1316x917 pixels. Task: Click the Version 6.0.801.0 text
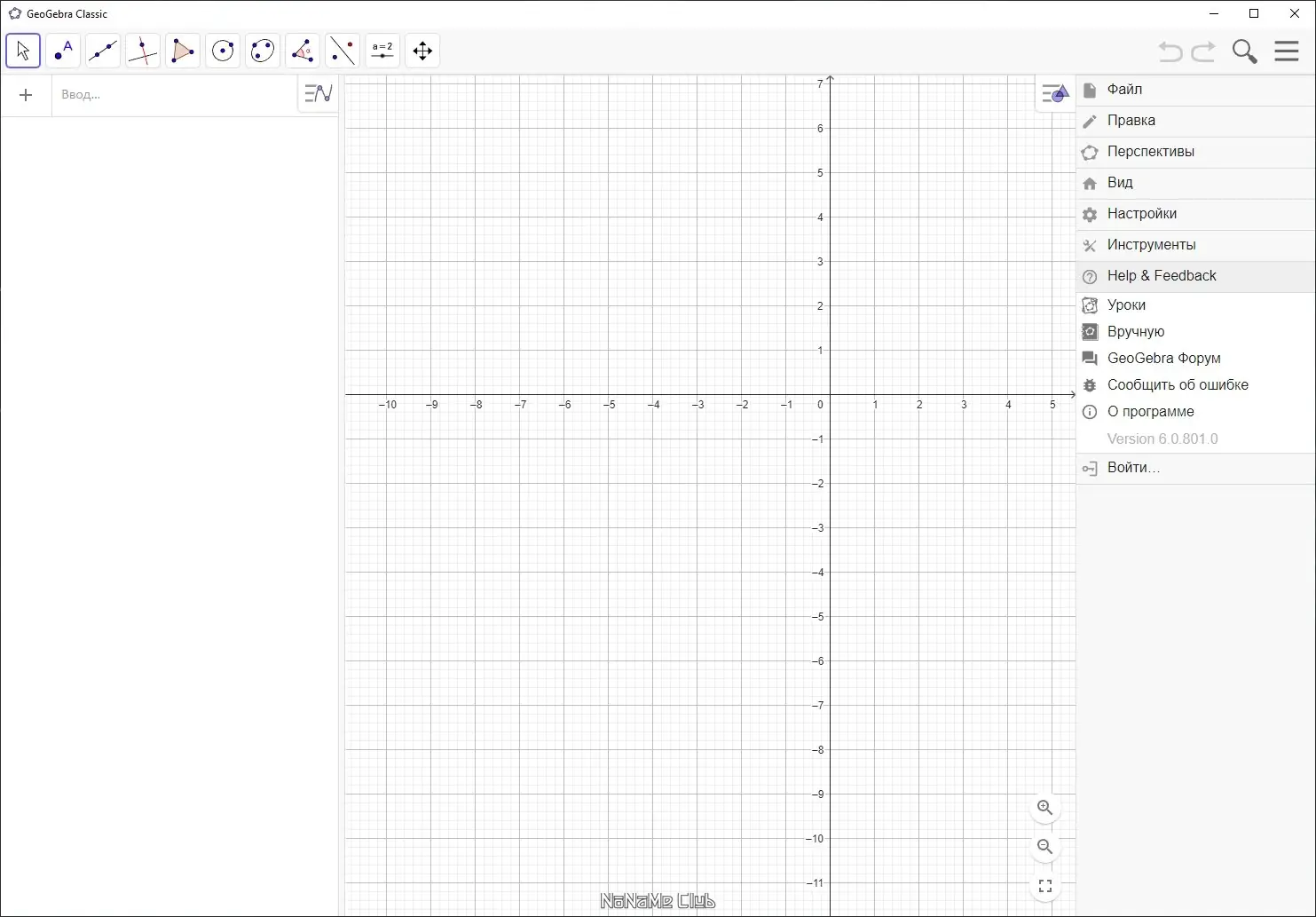coord(1162,439)
